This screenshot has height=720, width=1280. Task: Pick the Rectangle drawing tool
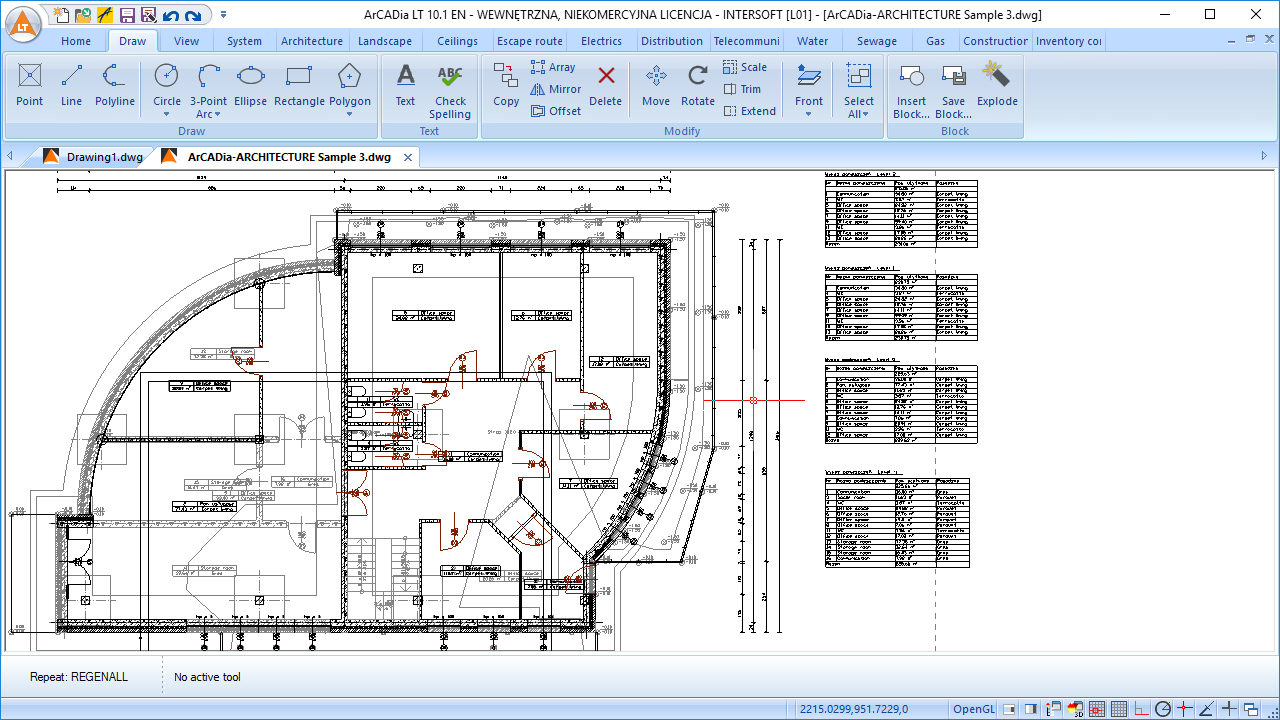click(x=299, y=85)
